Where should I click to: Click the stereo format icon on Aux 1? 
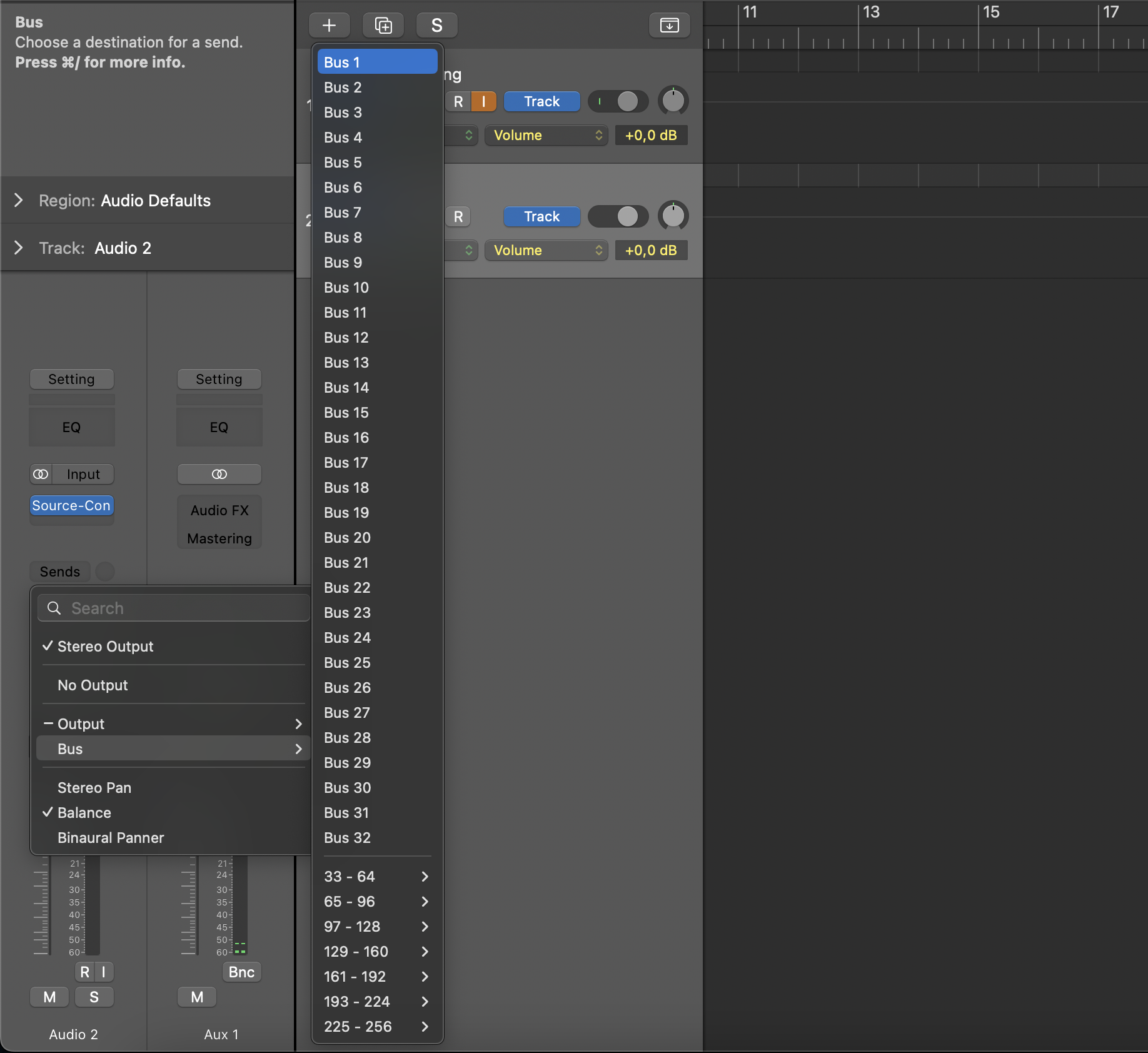pos(219,474)
